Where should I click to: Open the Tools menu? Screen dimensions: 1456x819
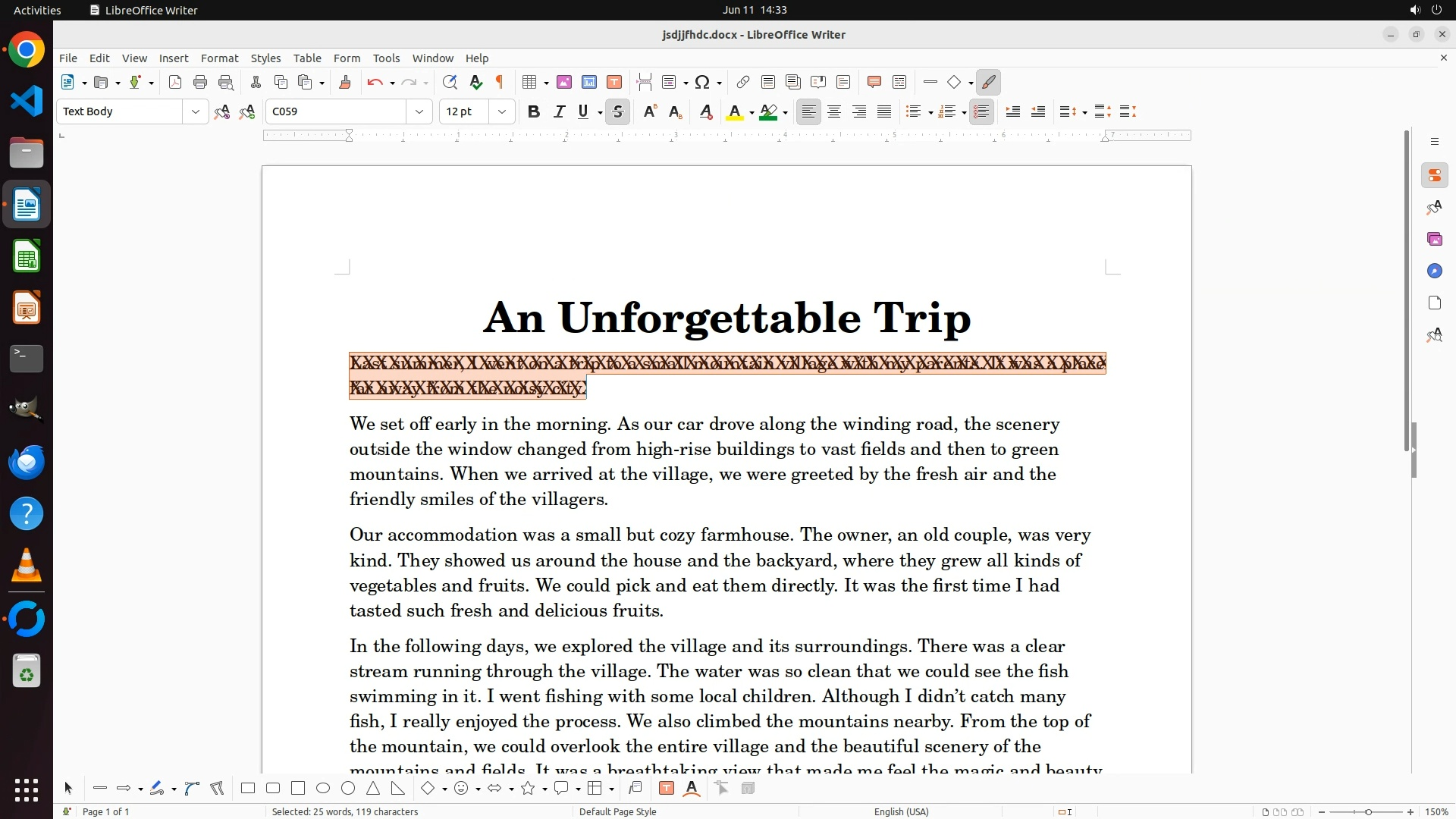[386, 58]
